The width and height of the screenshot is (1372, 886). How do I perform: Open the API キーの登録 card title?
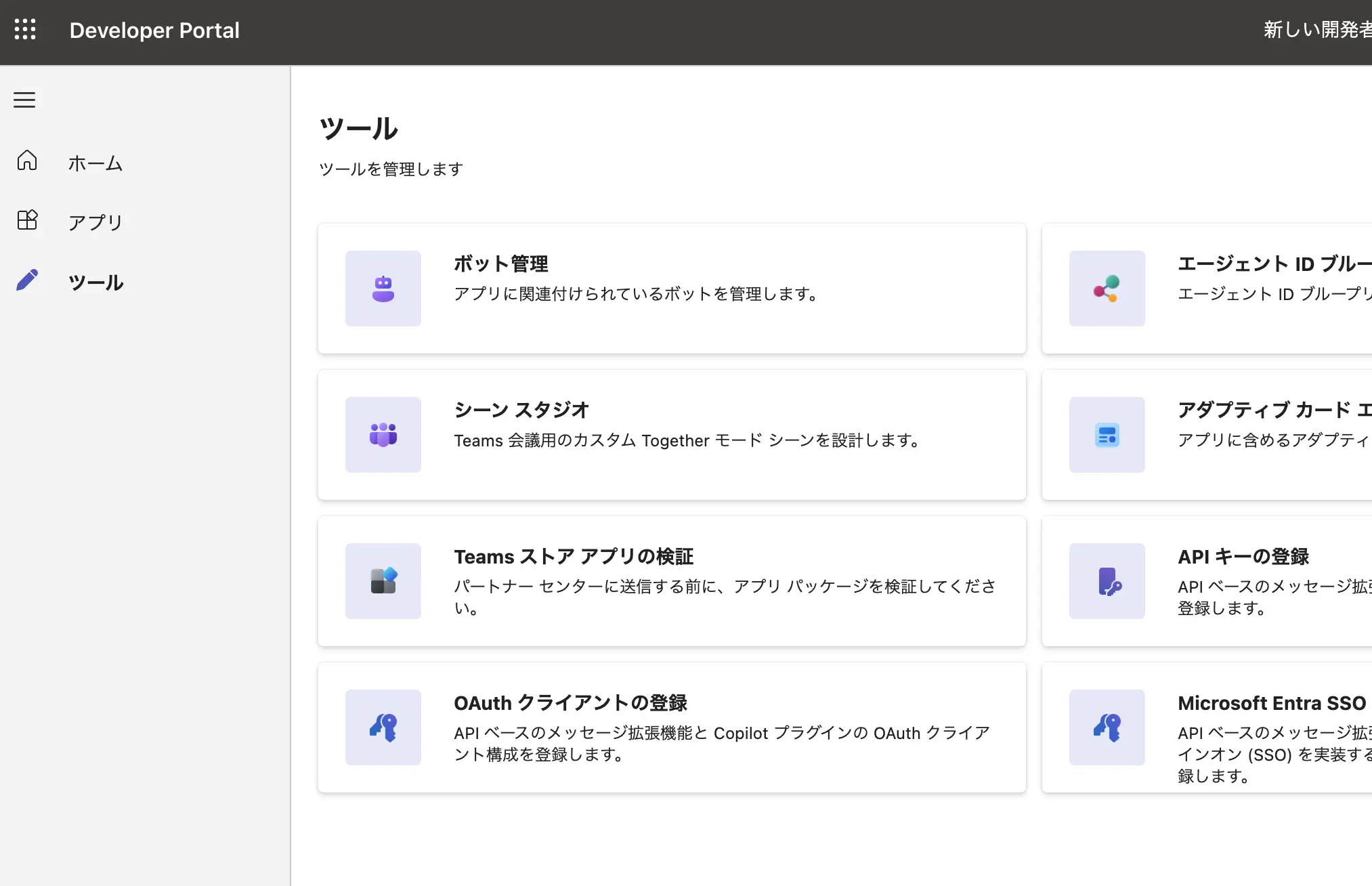coord(1243,556)
